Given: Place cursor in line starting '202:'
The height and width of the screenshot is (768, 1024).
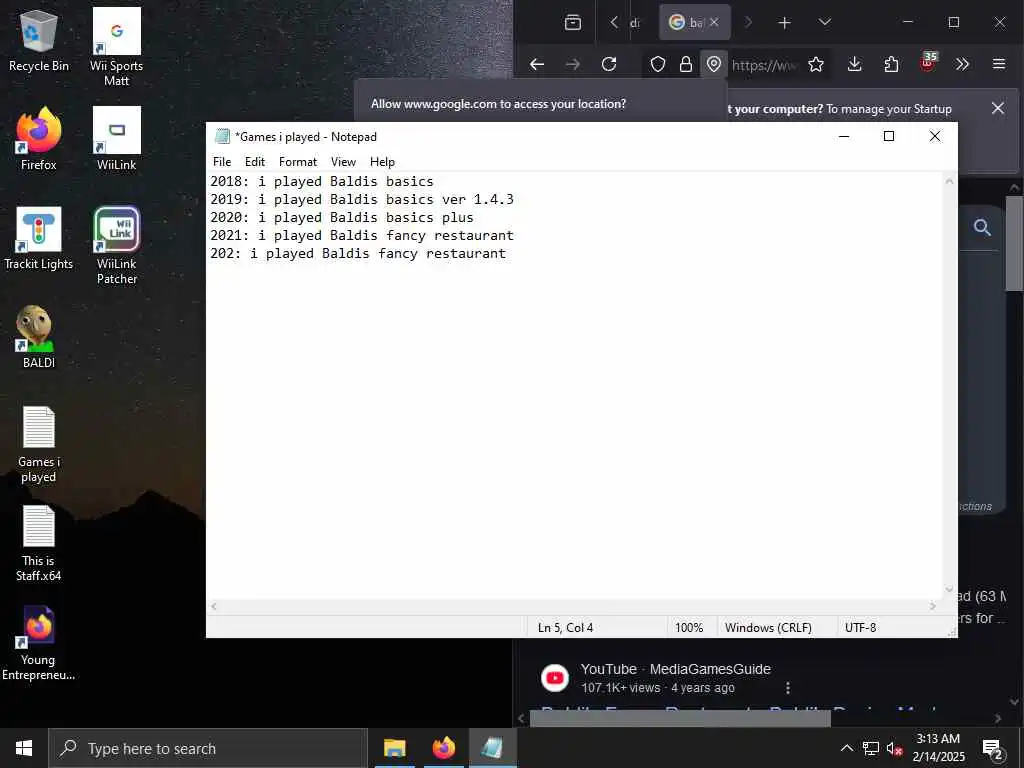Looking at the screenshot, I should [358, 253].
